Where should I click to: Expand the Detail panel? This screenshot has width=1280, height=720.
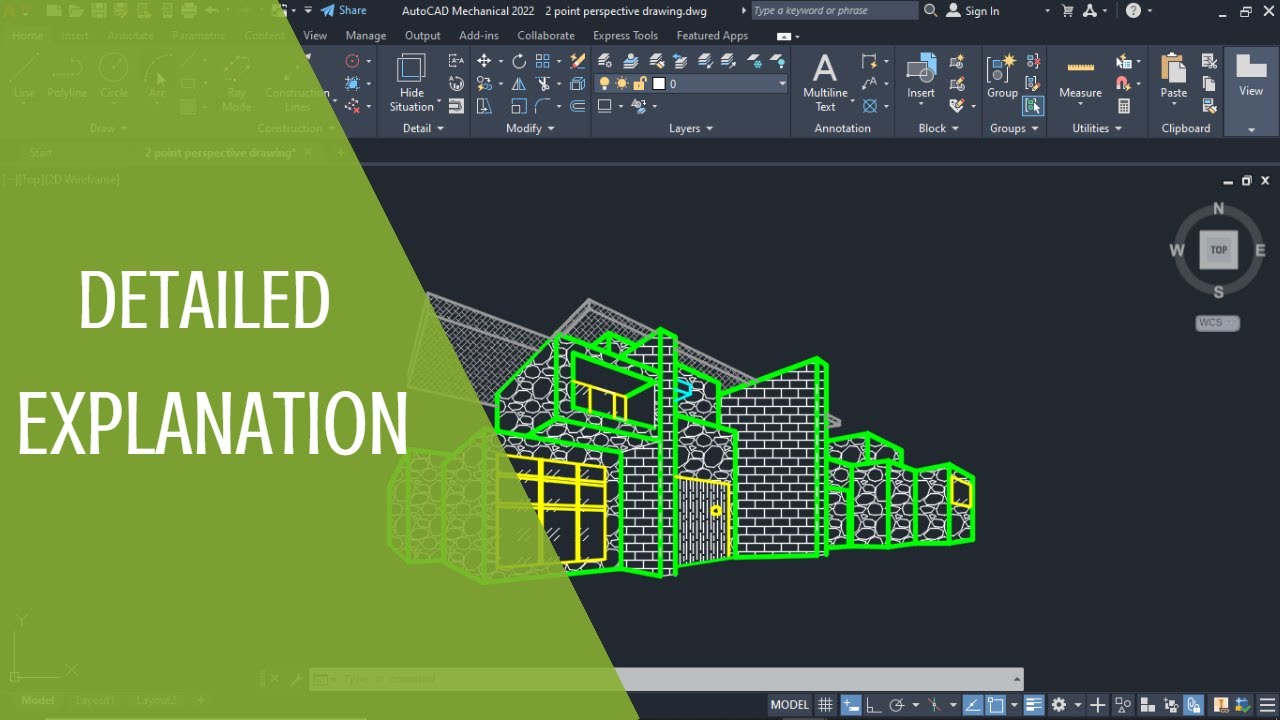[x=423, y=128]
